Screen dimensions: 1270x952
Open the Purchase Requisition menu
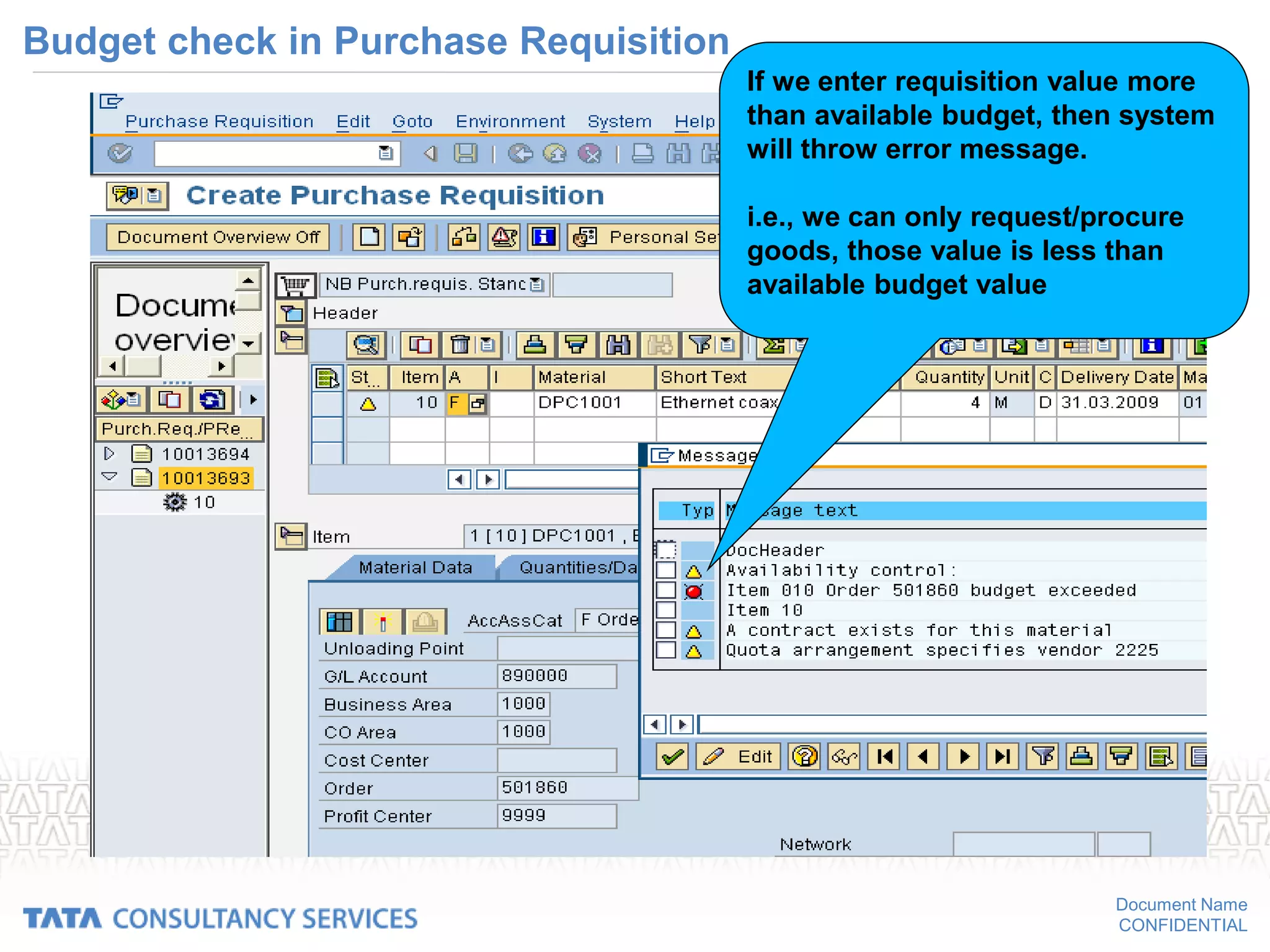[x=220, y=121]
